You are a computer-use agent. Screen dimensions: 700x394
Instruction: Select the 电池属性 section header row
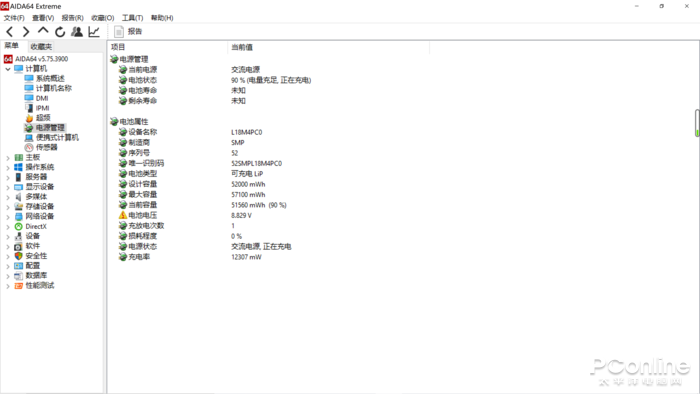[x=129, y=121]
